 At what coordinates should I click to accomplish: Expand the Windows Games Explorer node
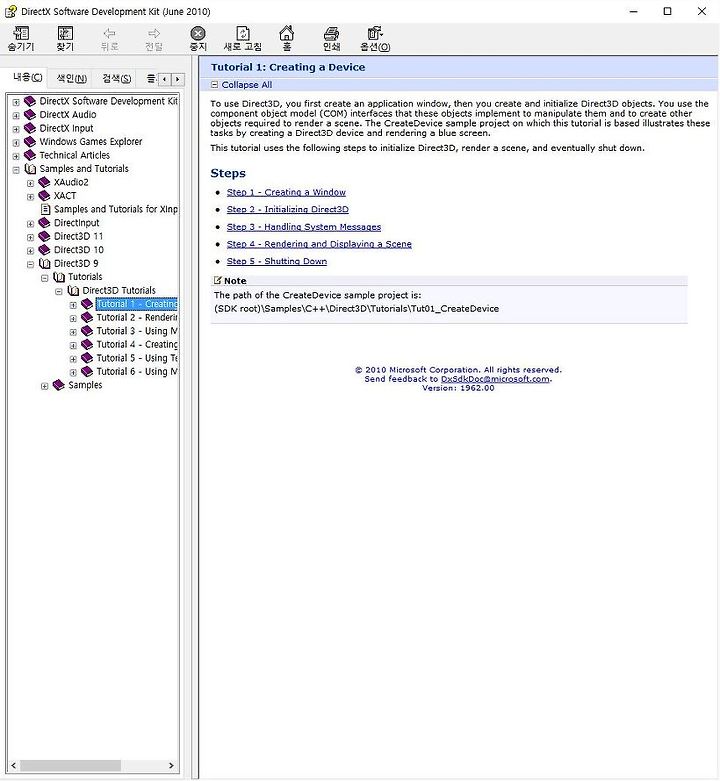click(x=16, y=142)
